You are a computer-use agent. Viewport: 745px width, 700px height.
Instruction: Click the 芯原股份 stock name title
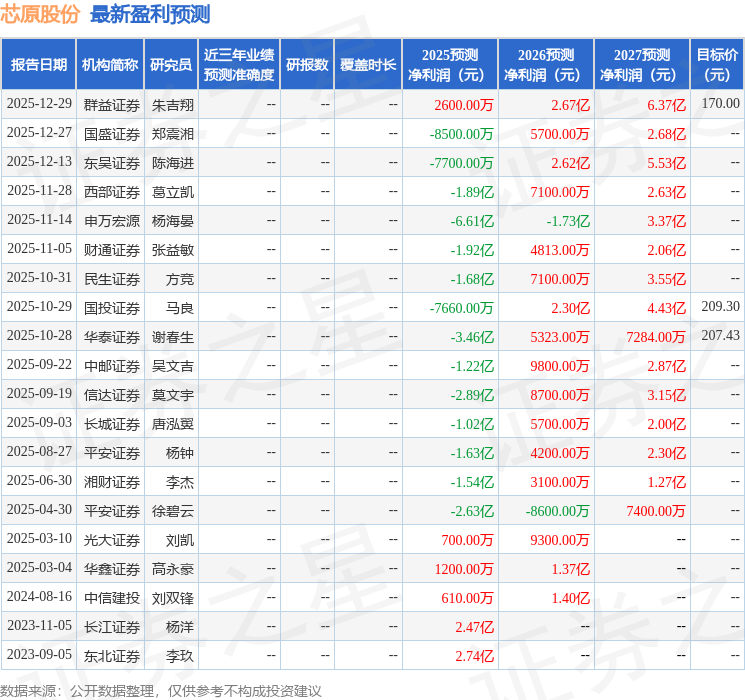(x=41, y=14)
